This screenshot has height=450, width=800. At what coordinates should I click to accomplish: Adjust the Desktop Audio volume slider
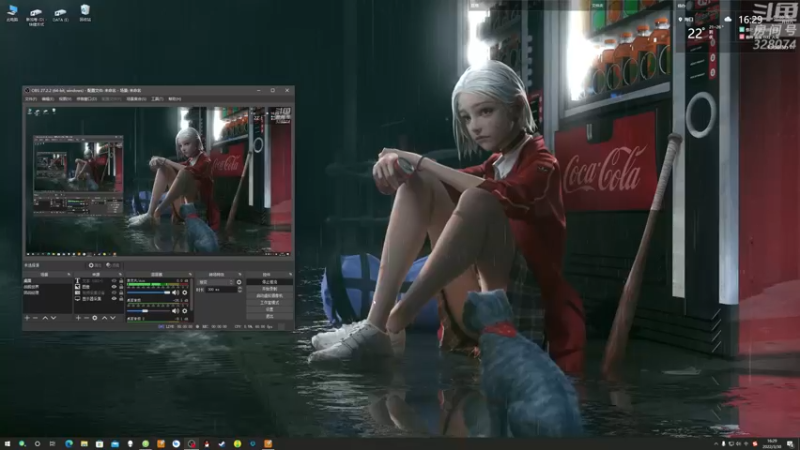click(x=148, y=311)
